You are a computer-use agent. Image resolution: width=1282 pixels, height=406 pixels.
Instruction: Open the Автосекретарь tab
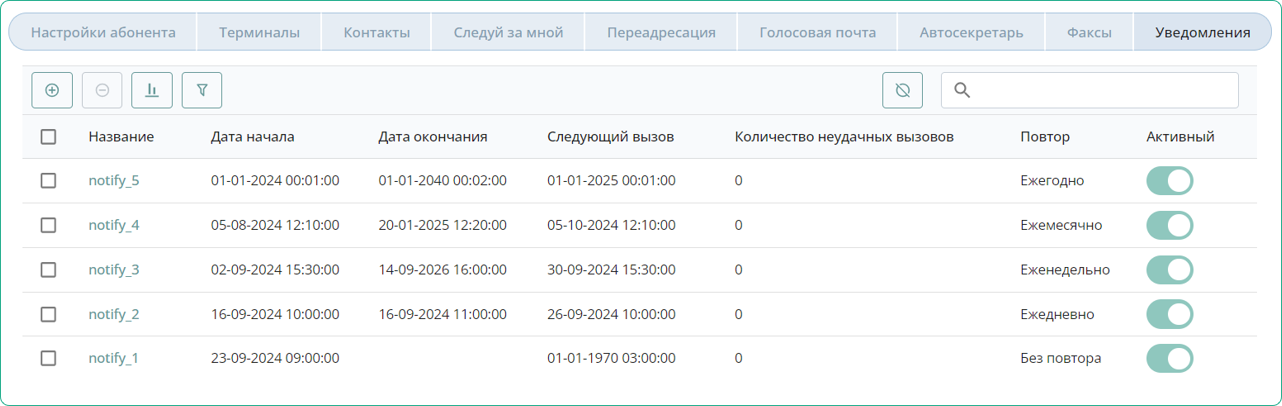971,33
